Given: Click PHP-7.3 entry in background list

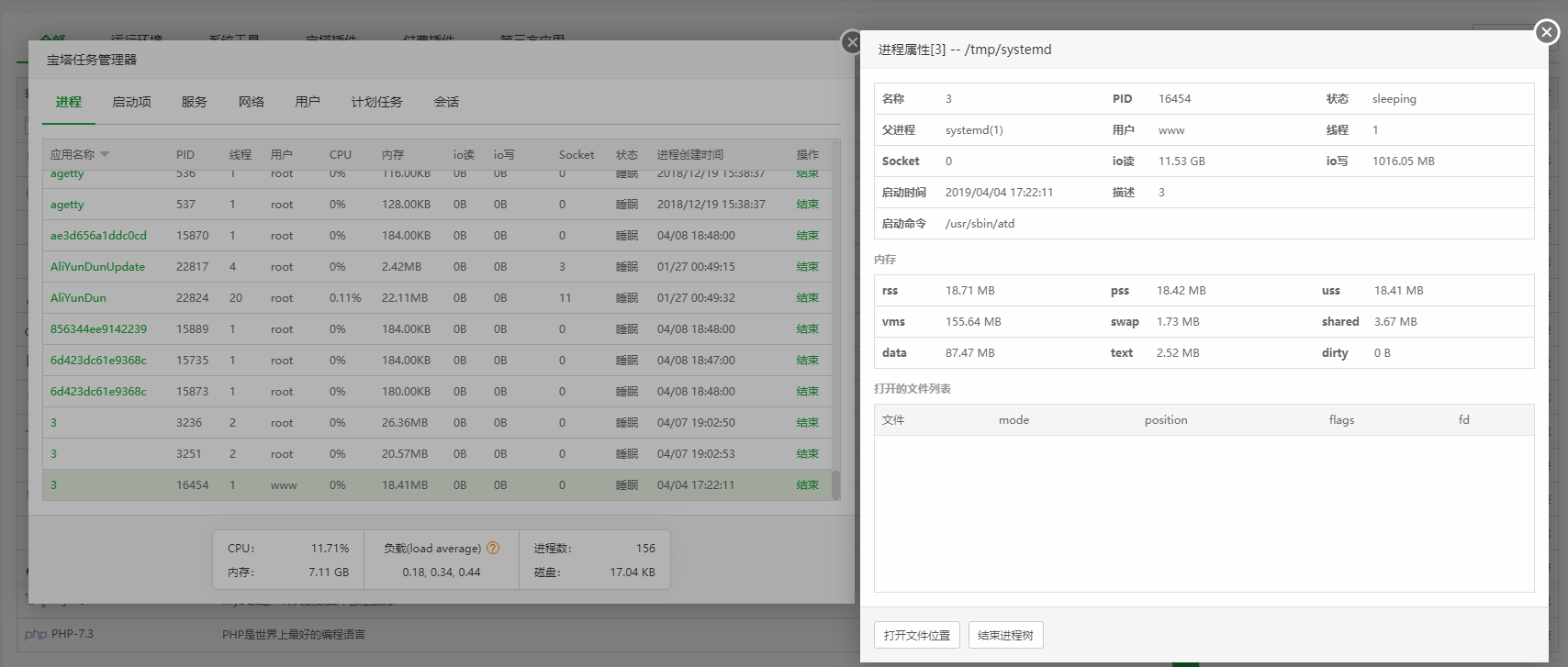Looking at the screenshot, I should [x=73, y=633].
